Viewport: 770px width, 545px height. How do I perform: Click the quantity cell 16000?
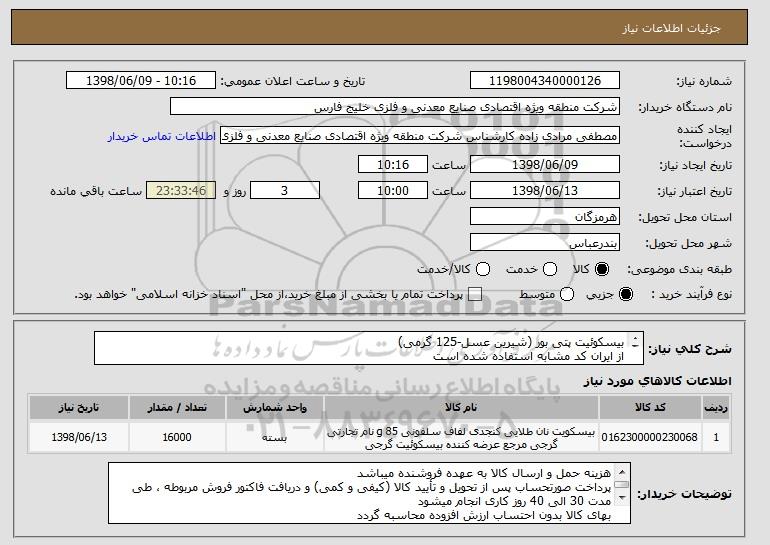(x=177, y=437)
